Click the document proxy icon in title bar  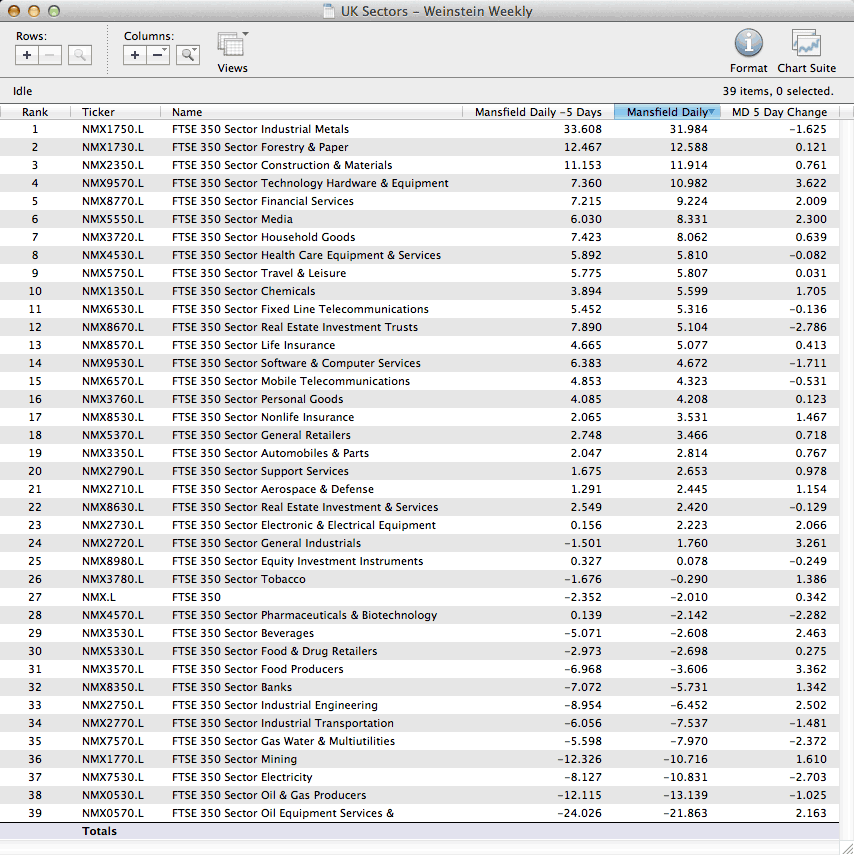[x=328, y=12]
